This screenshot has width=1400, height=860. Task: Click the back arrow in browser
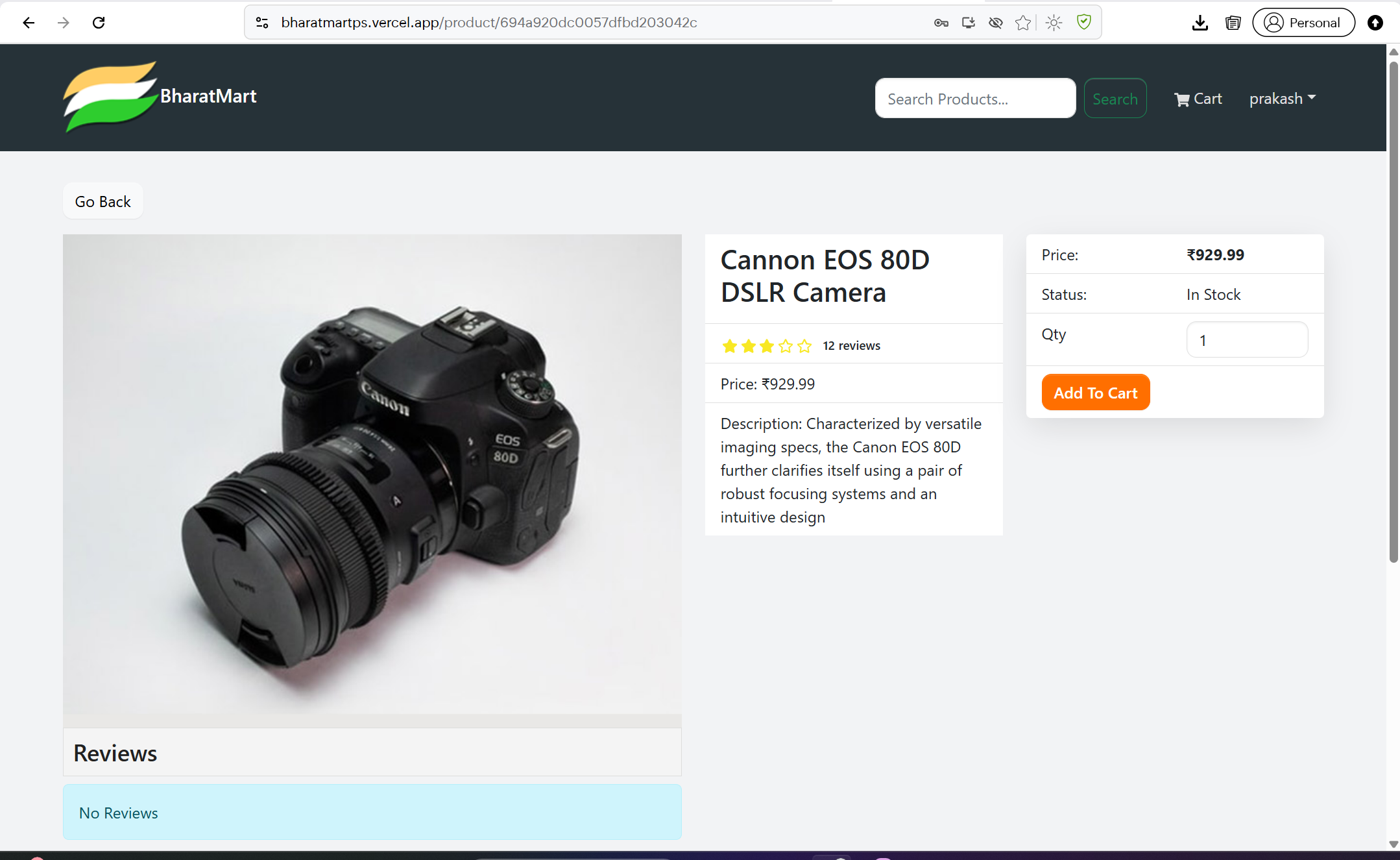pyautogui.click(x=29, y=23)
